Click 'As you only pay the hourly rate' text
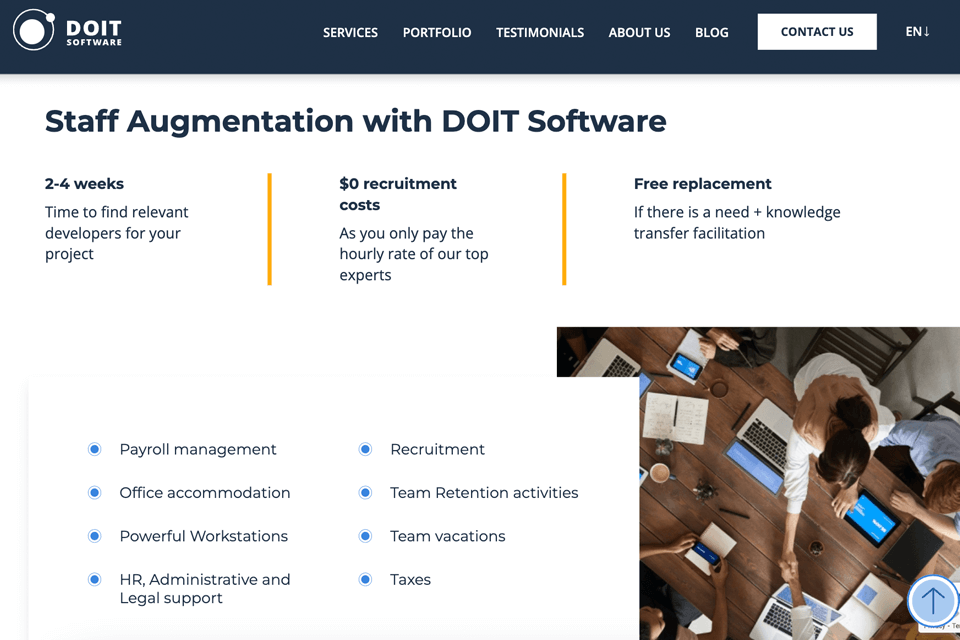Image resolution: width=960 pixels, height=640 pixels. pyautogui.click(x=414, y=254)
